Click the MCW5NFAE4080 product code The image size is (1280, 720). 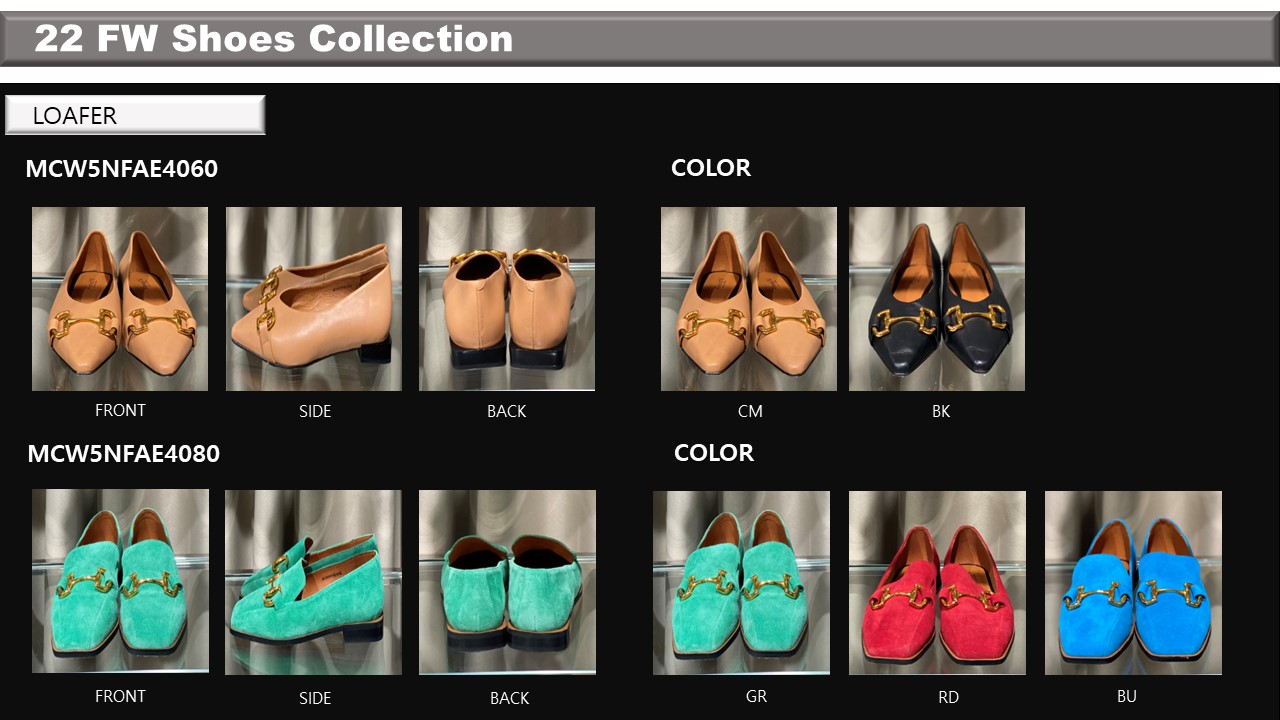[123, 454]
